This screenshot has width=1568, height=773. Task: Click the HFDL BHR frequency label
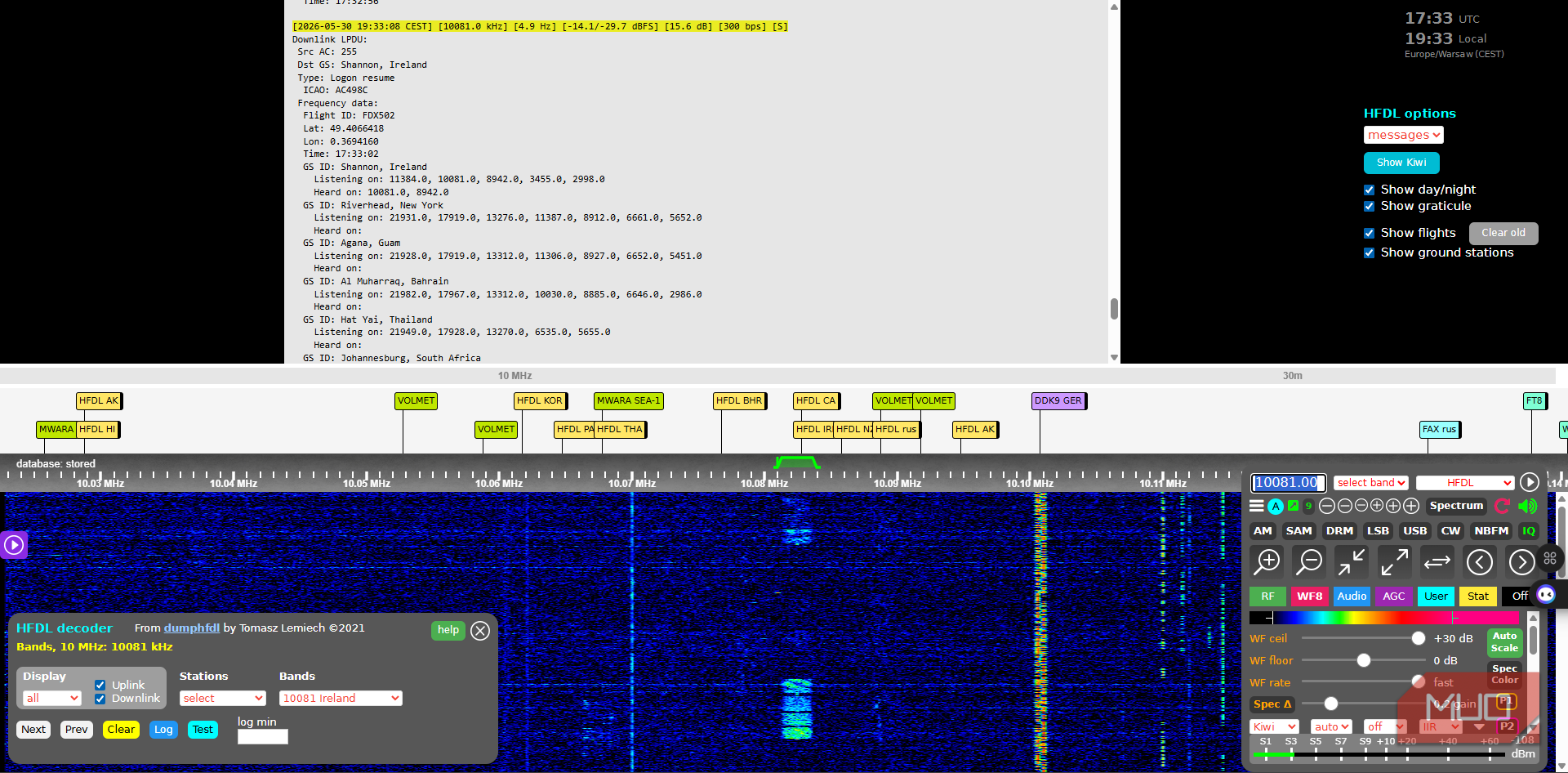coord(739,400)
